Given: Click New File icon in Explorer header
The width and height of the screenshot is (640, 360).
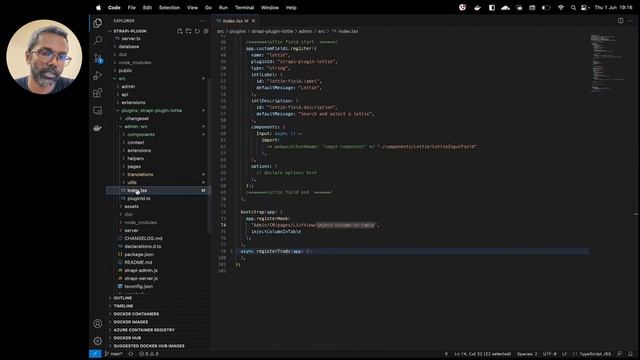Looking at the screenshot, I should [x=180, y=31].
